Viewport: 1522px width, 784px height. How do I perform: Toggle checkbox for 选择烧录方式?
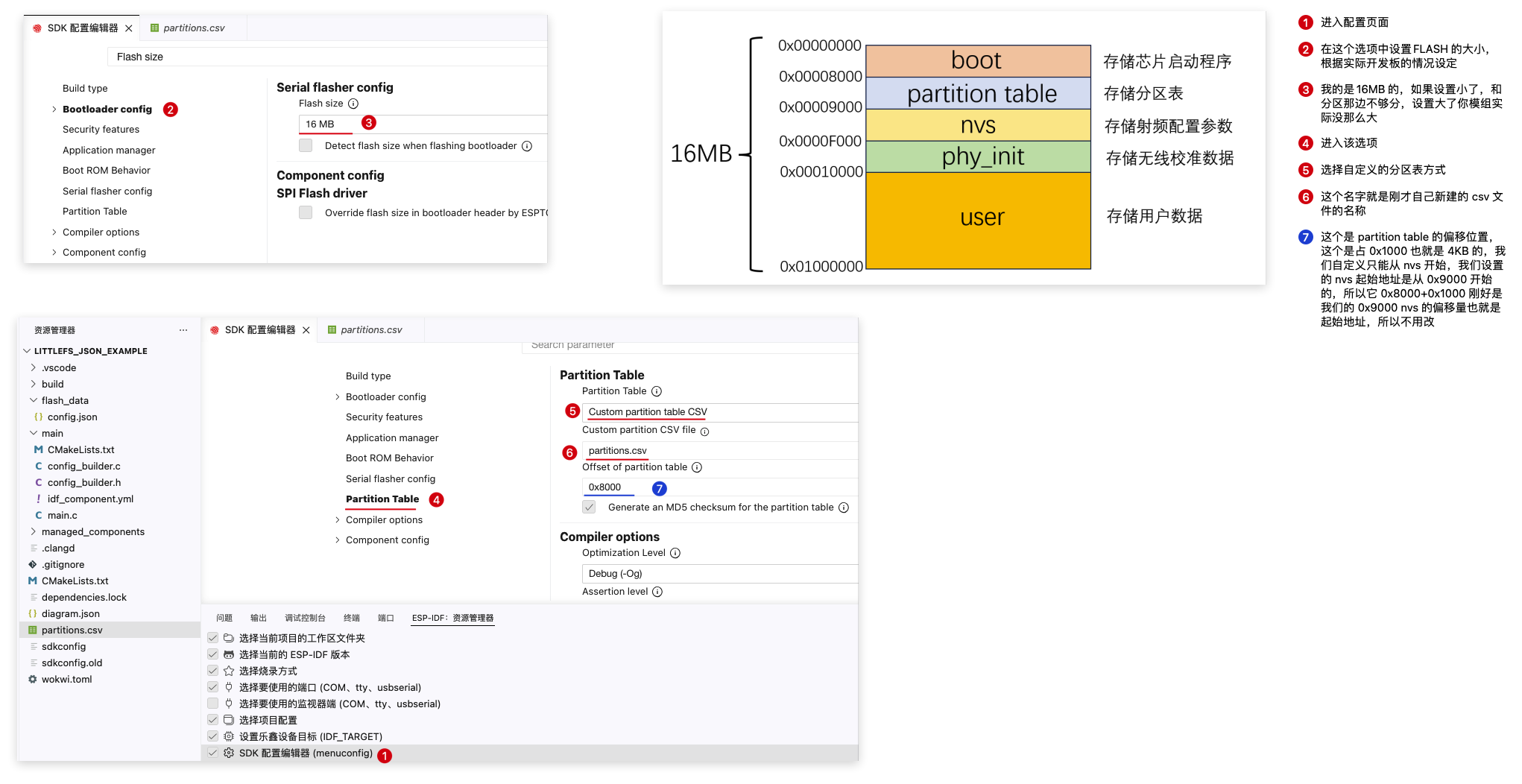pyautogui.click(x=213, y=671)
